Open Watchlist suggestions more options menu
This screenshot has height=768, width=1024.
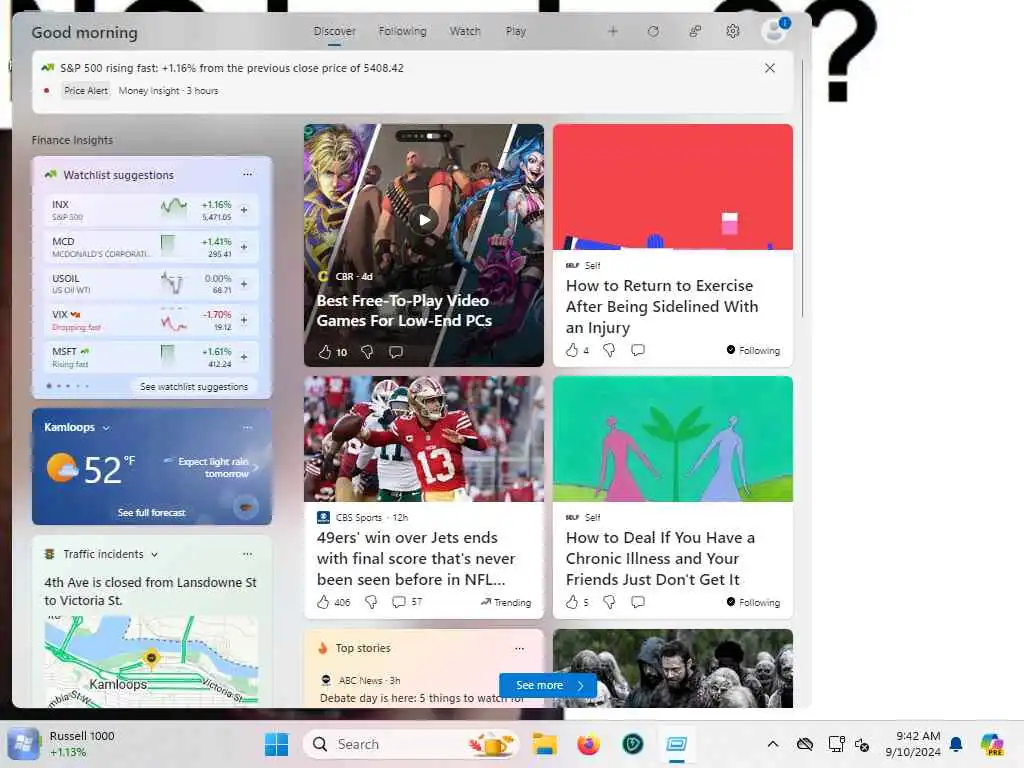[x=248, y=174]
